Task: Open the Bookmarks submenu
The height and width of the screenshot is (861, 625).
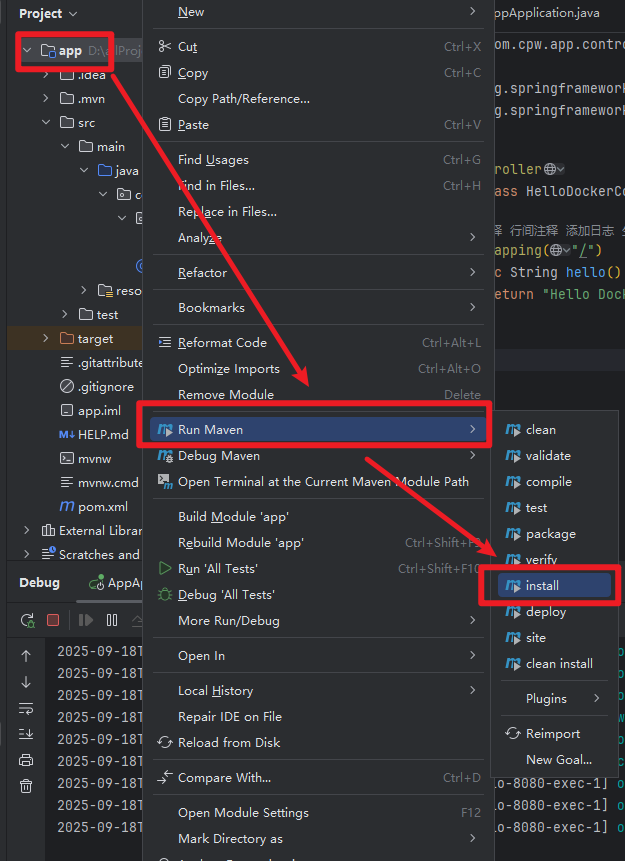Action: 319,308
